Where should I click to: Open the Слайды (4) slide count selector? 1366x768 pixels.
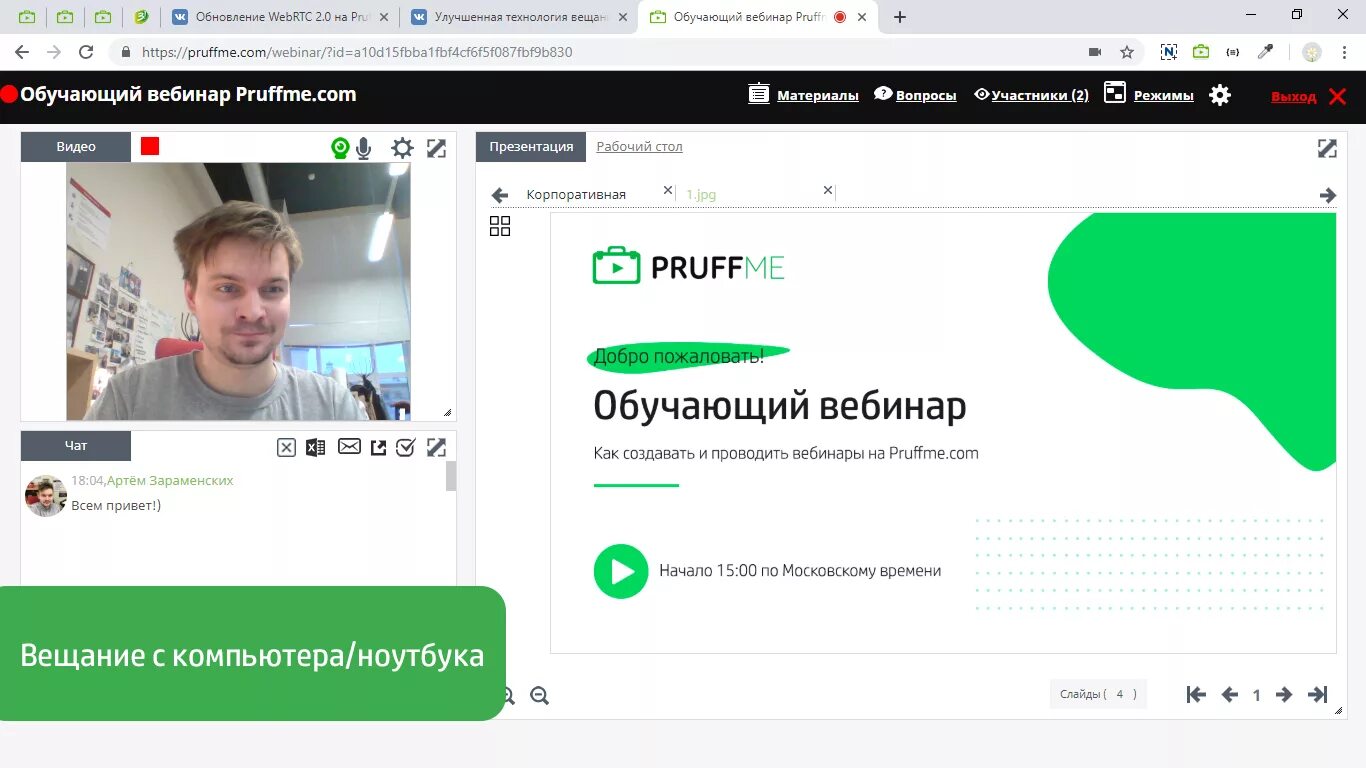(1098, 694)
